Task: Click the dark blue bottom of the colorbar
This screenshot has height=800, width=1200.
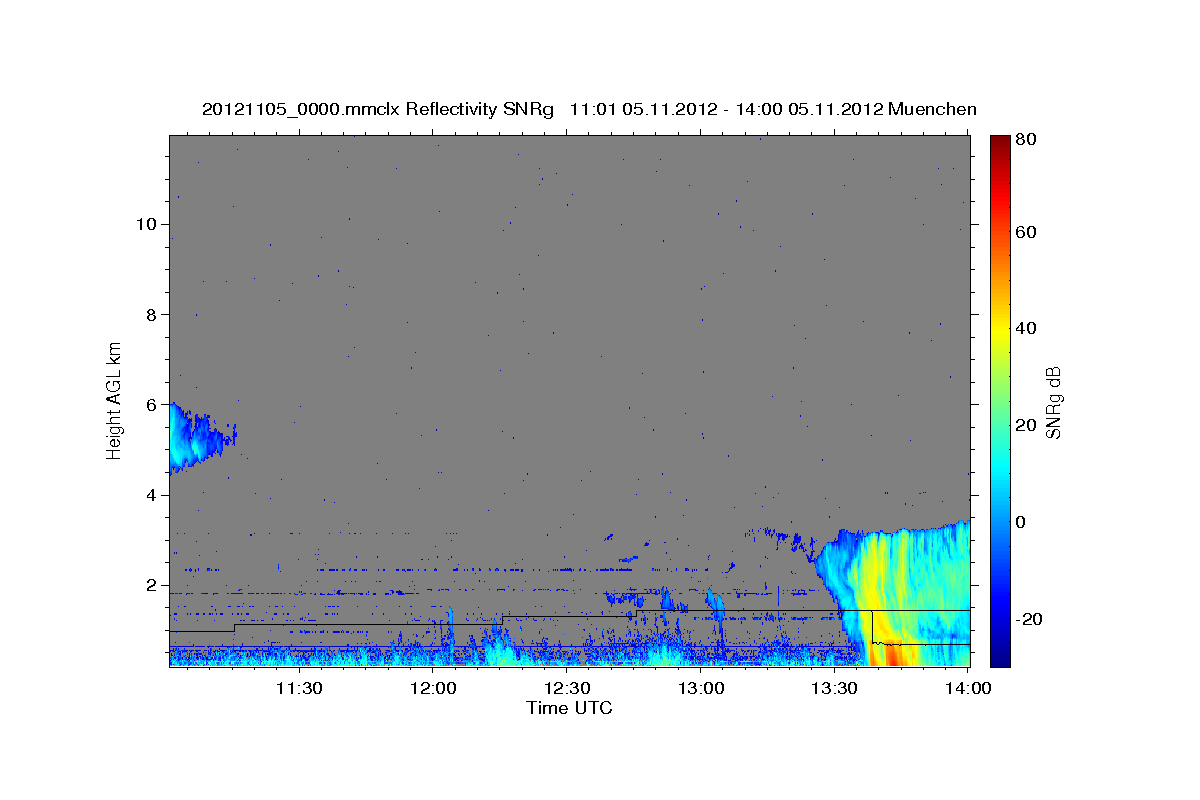Action: (x=999, y=655)
